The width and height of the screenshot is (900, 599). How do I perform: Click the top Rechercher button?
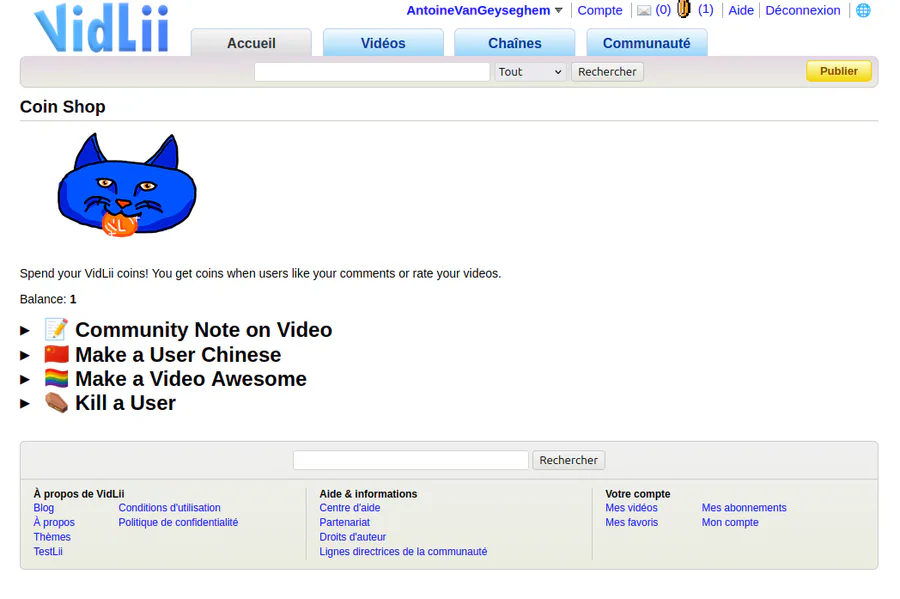click(607, 72)
